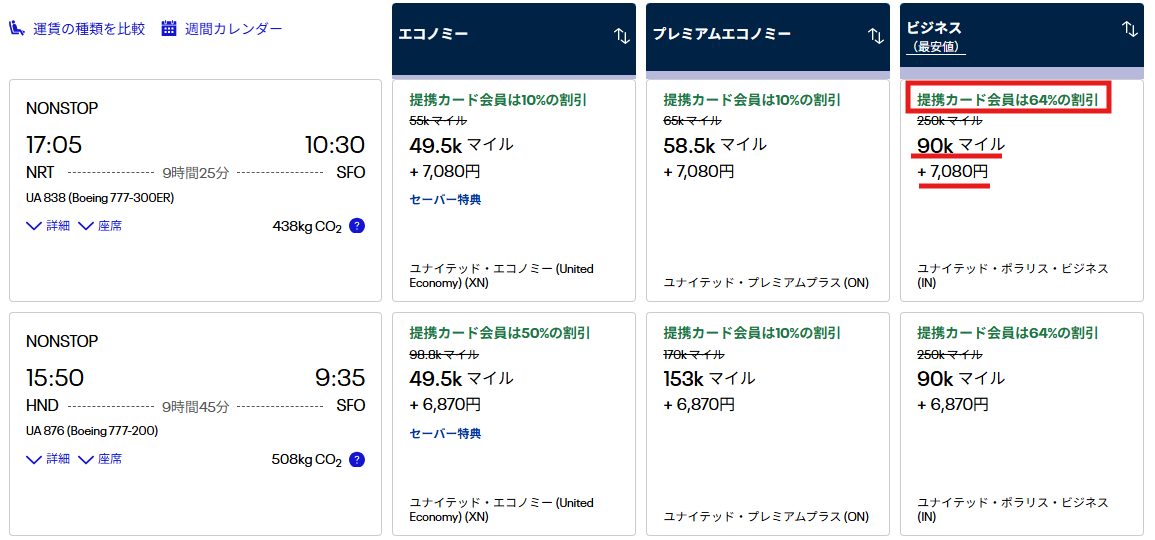Sort by エコノミー column arrows icon

click(622, 35)
